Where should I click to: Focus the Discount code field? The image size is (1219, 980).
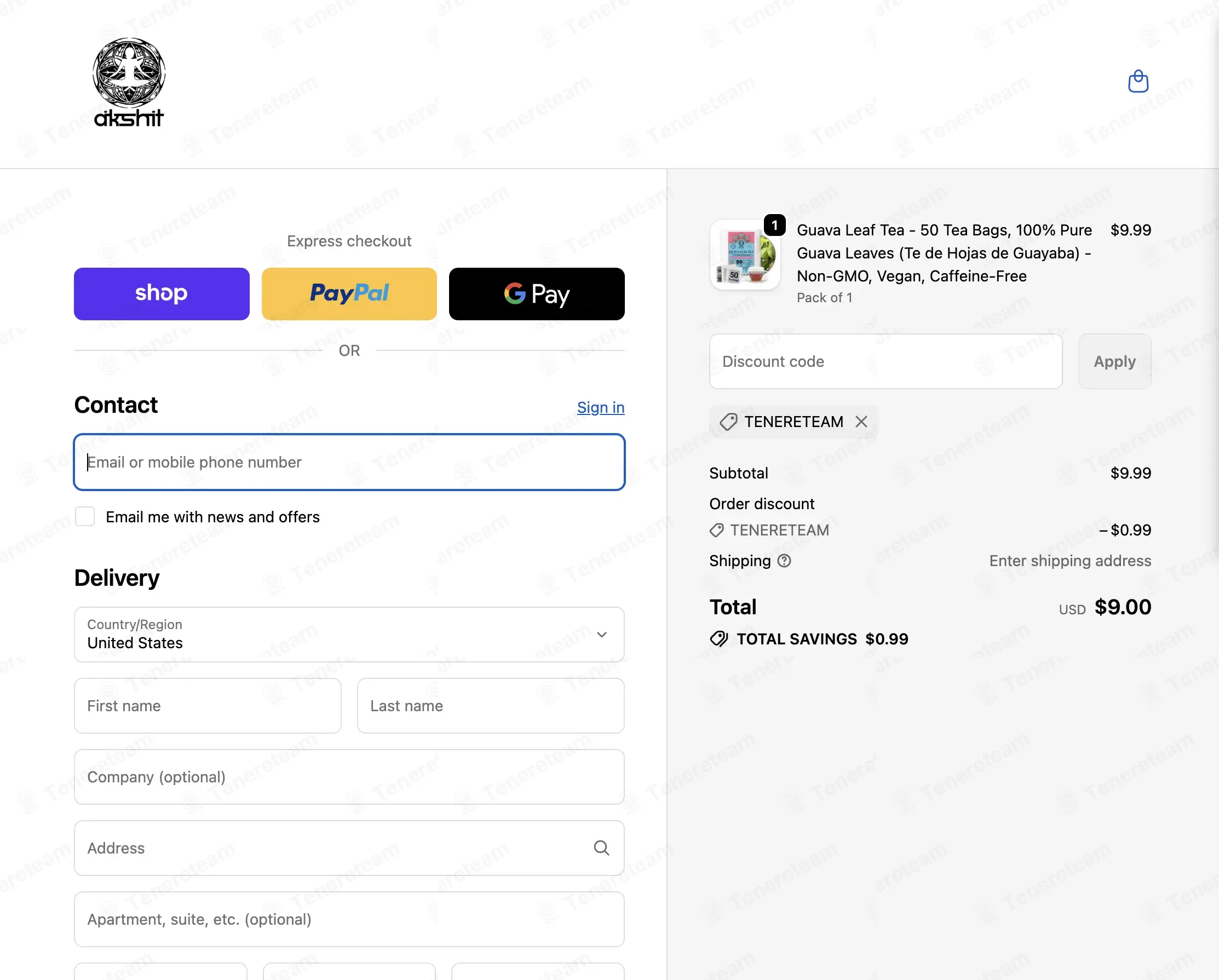click(886, 361)
